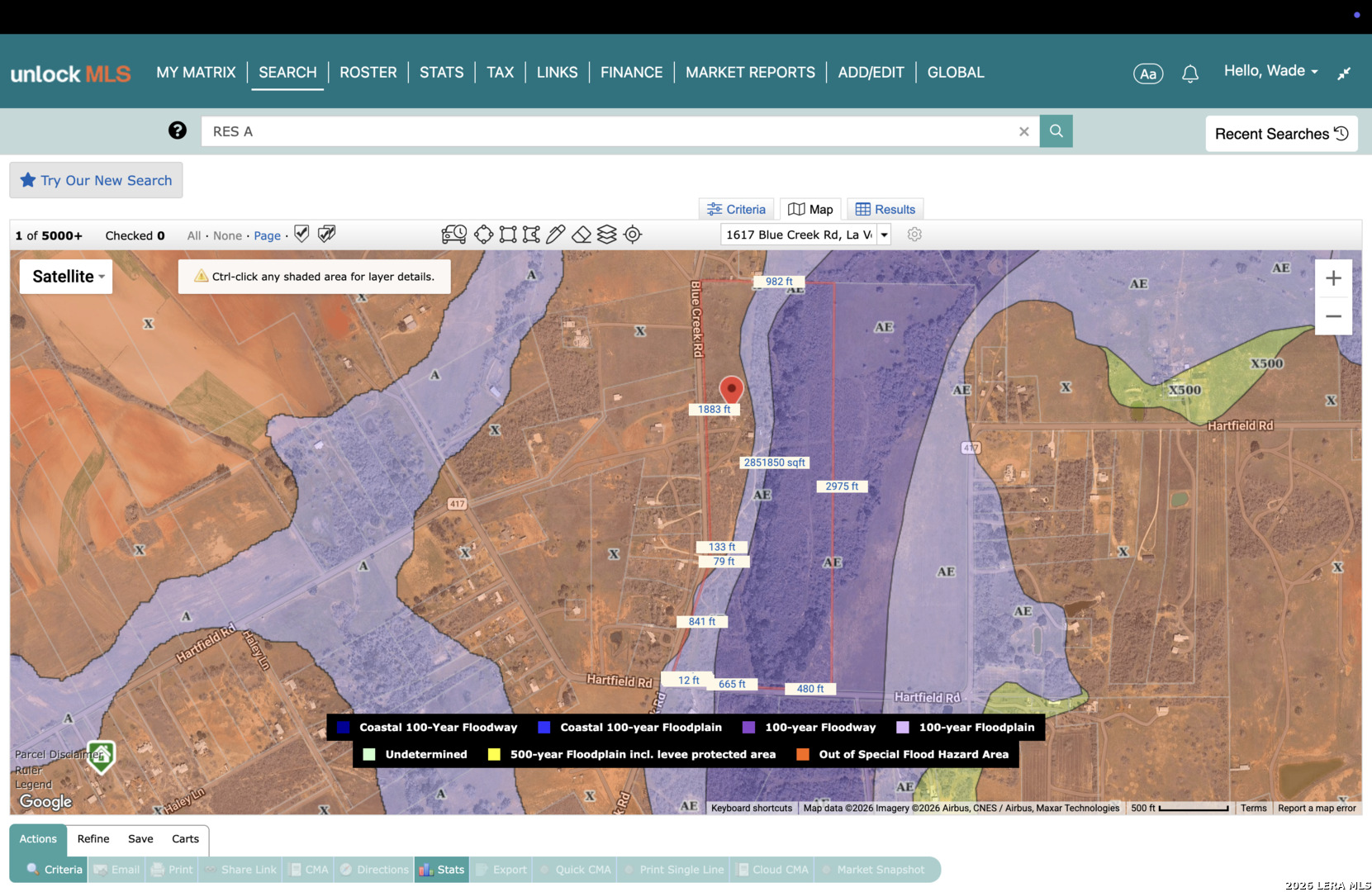The image size is (1372, 892).
Task: Click the eraser to clear shapes
Action: [x=582, y=235]
